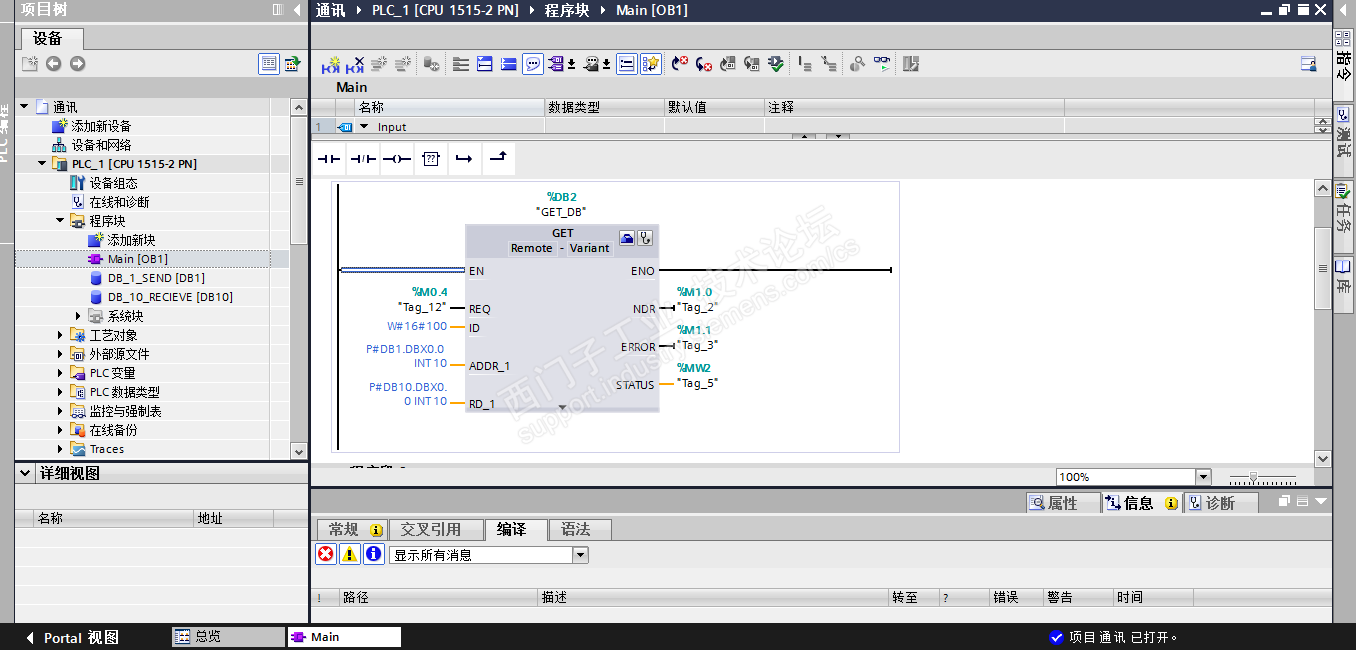Click 添加新块 in program blocks
1356x650 pixels.
pyautogui.click(x=131, y=240)
